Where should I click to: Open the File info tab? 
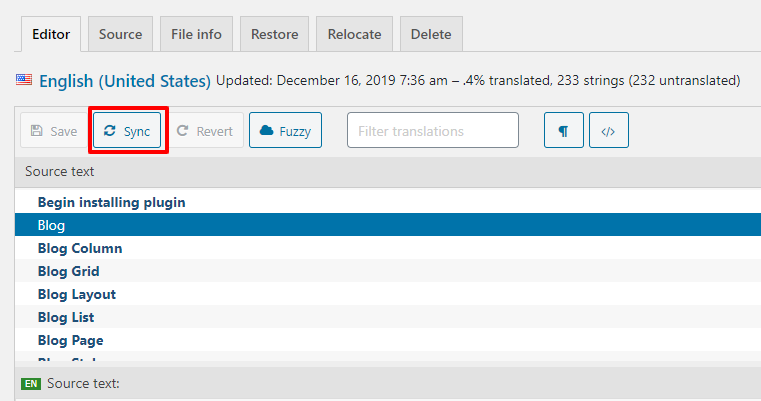[x=196, y=34]
